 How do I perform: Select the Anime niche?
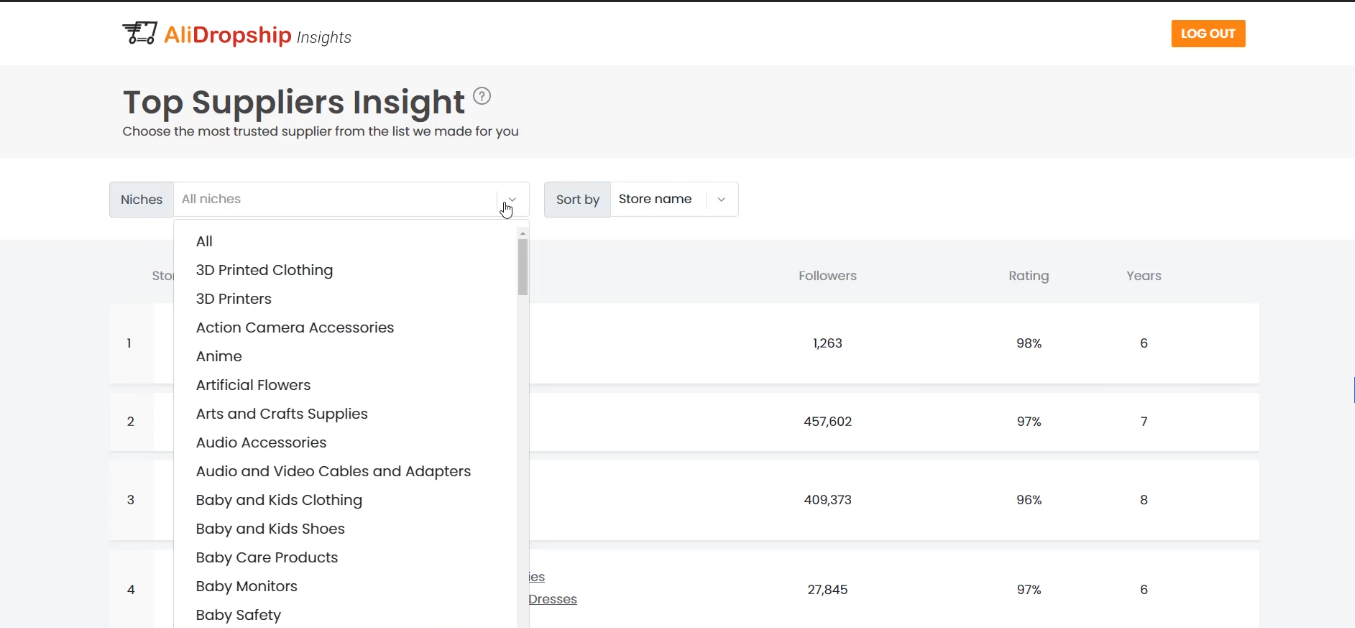pyautogui.click(x=219, y=356)
